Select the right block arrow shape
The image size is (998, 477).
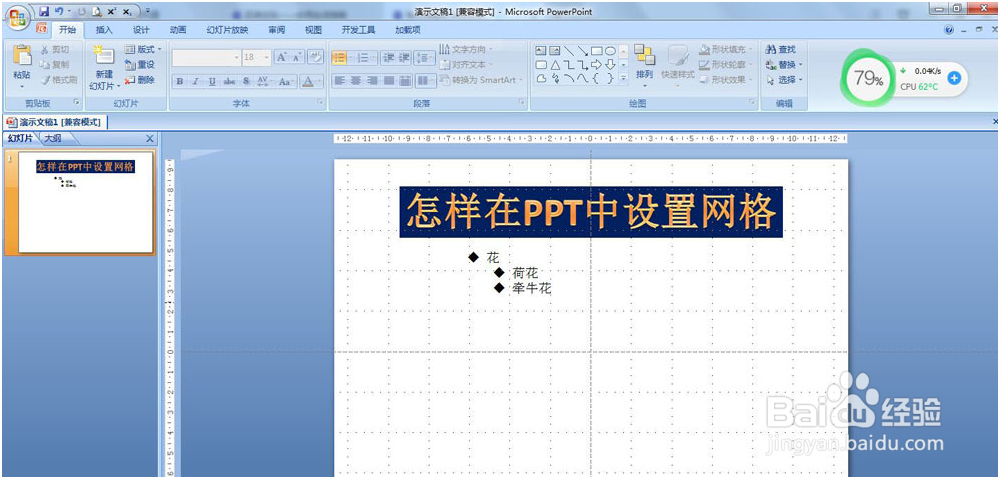point(596,64)
